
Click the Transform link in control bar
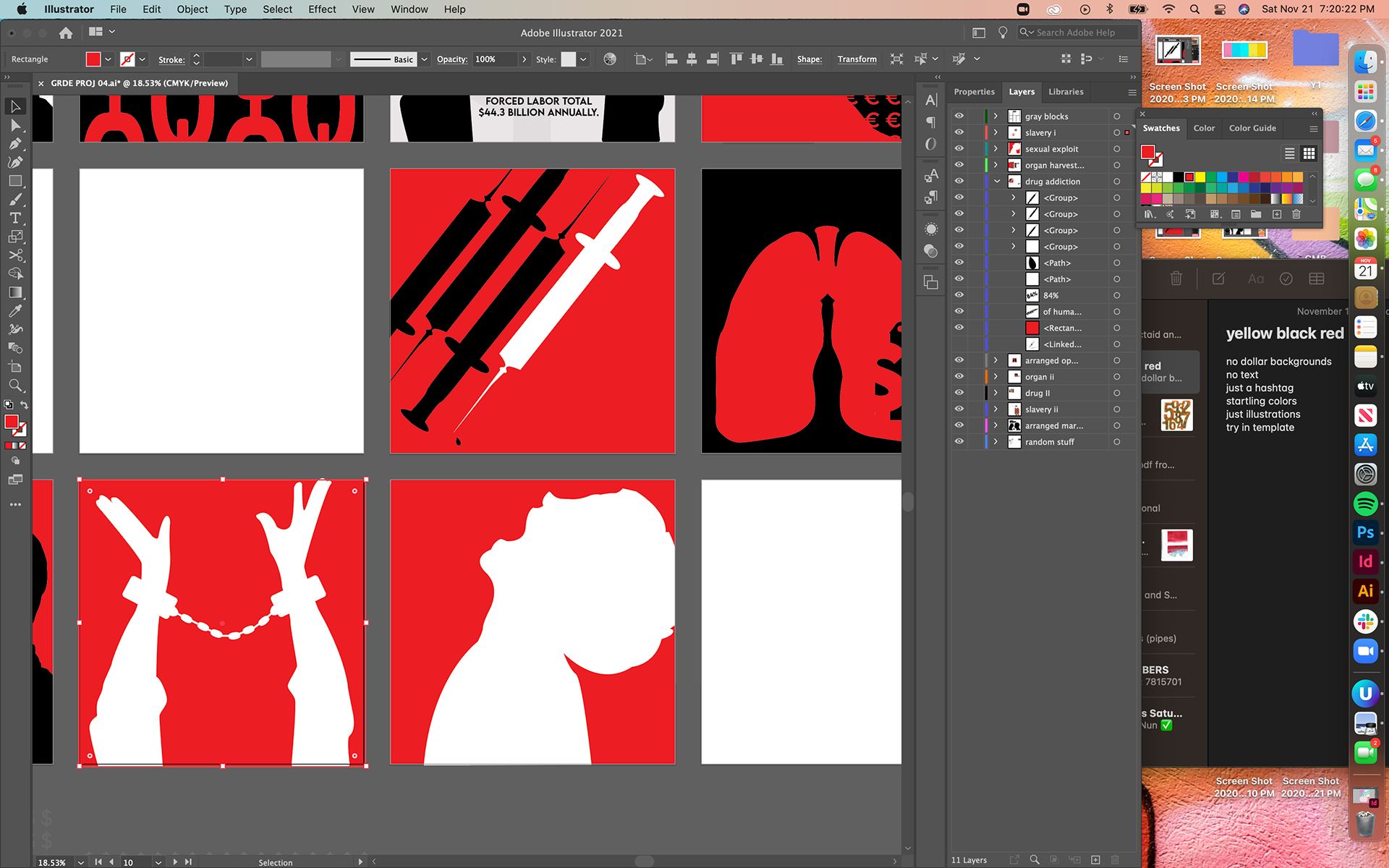coord(857,59)
